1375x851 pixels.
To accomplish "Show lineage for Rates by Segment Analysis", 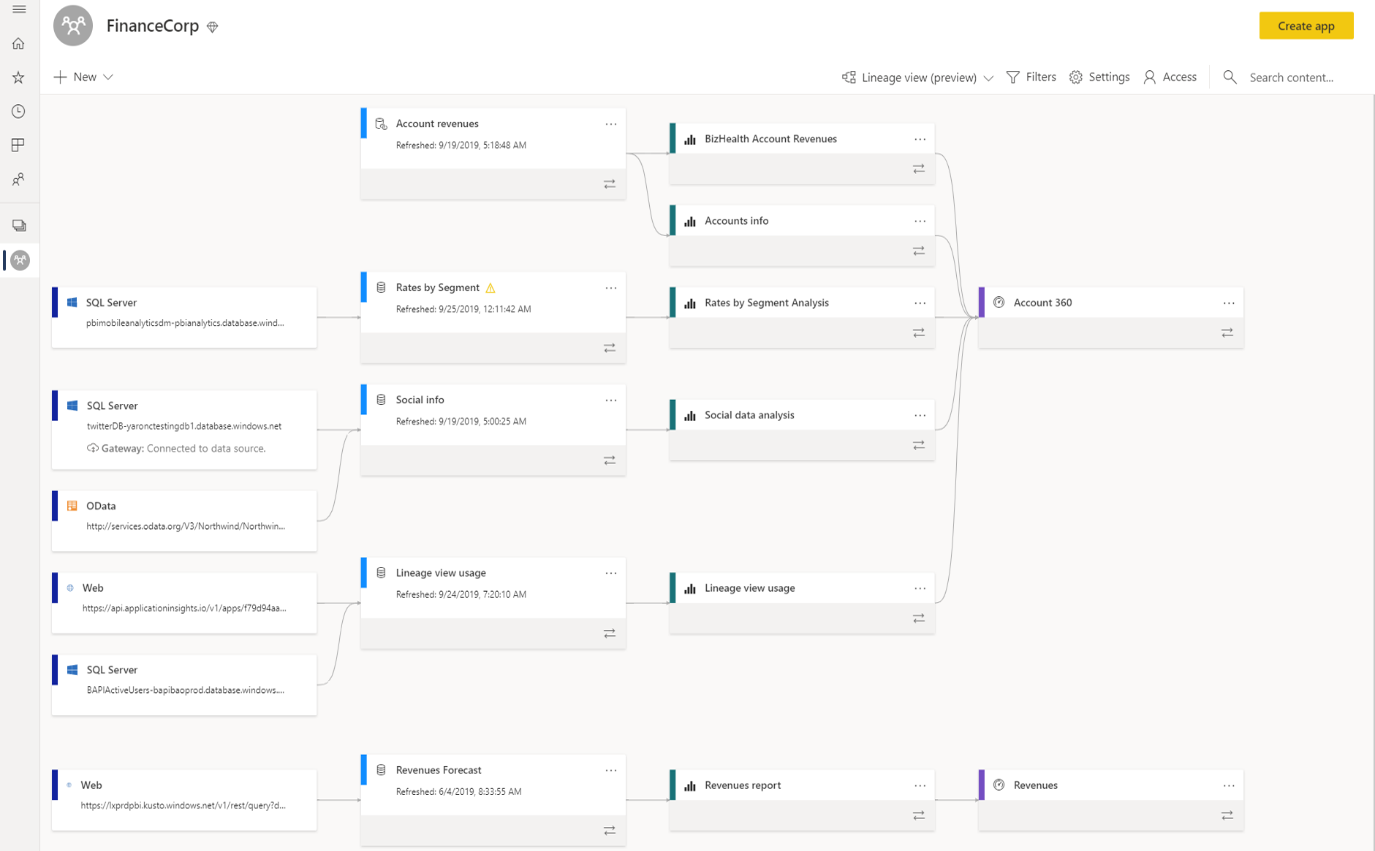I will pyautogui.click(x=918, y=333).
